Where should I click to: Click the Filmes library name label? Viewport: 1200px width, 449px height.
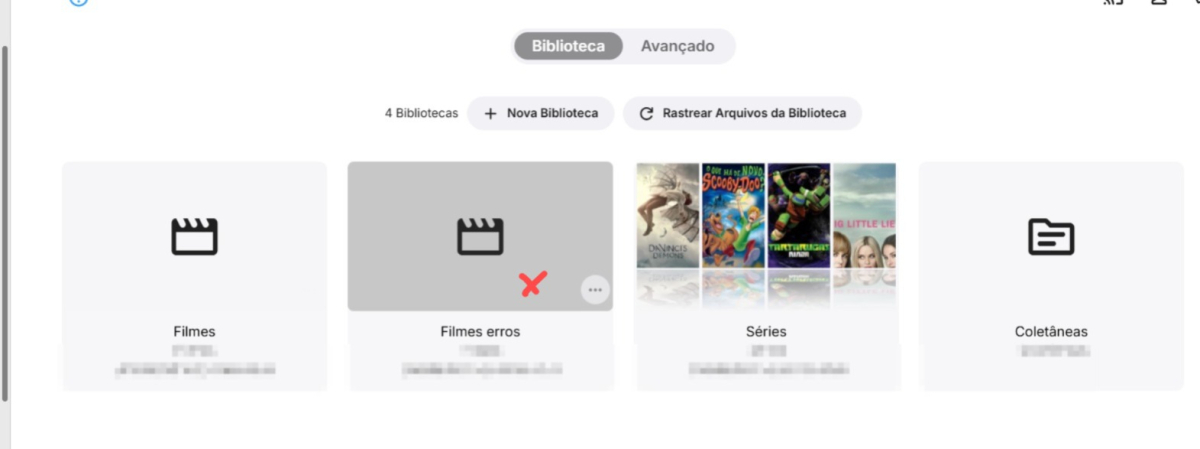pyautogui.click(x=194, y=332)
